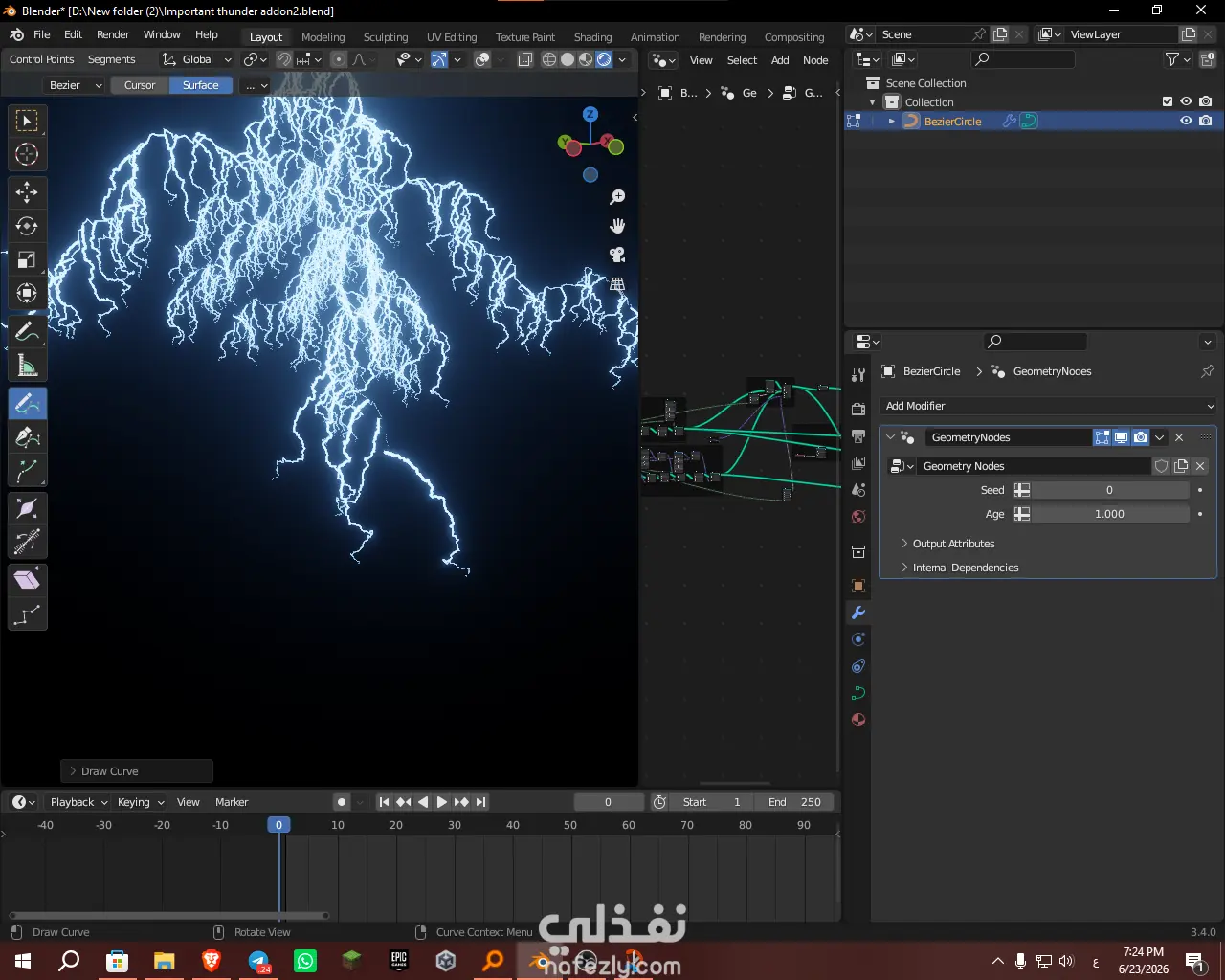Open the Playback dropdown in timeline
The height and width of the screenshot is (980, 1225).
click(78, 802)
